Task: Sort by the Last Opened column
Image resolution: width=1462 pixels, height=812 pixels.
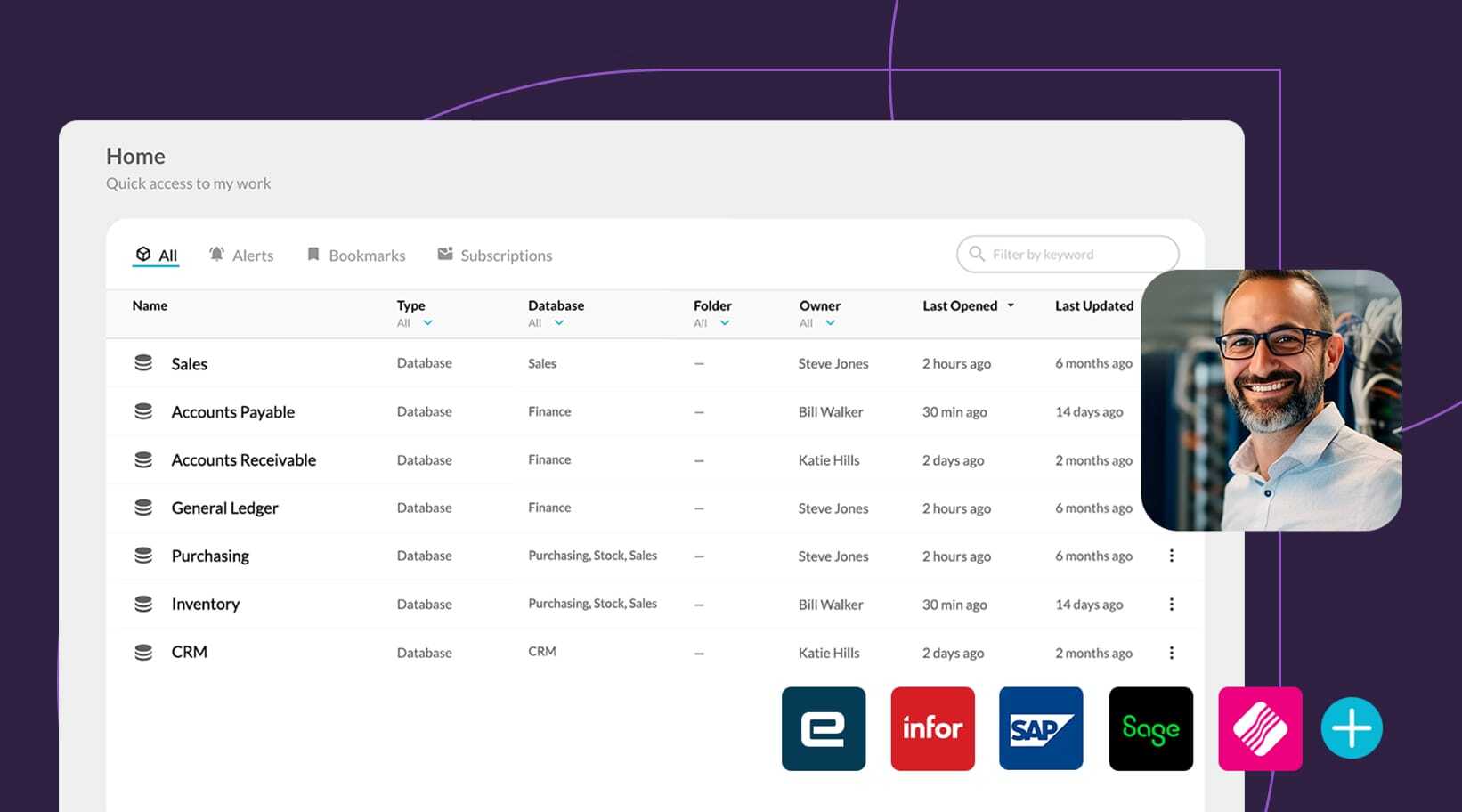Action: click(x=969, y=305)
